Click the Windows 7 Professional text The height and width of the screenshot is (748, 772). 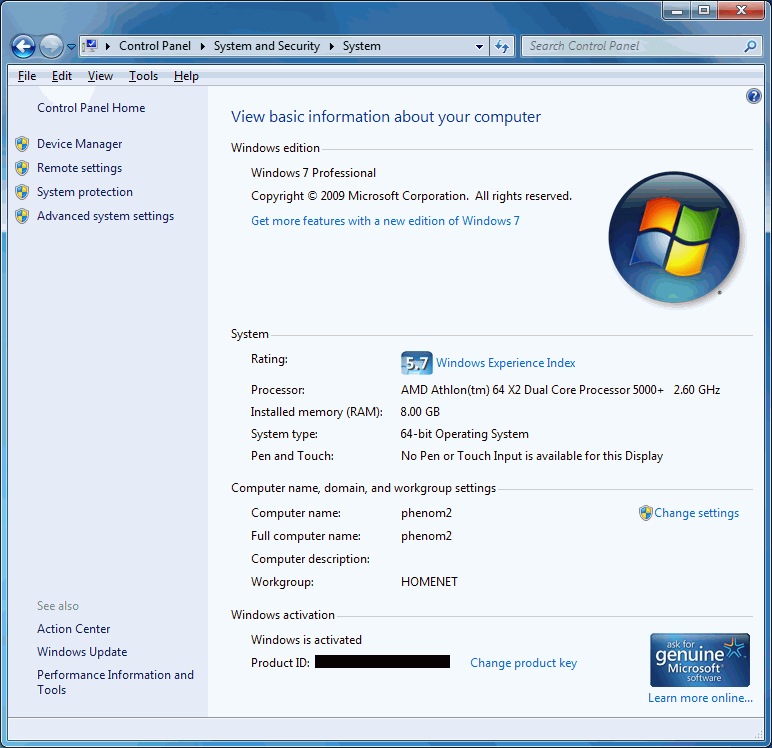pyautogui.click(x=313, y=173)
